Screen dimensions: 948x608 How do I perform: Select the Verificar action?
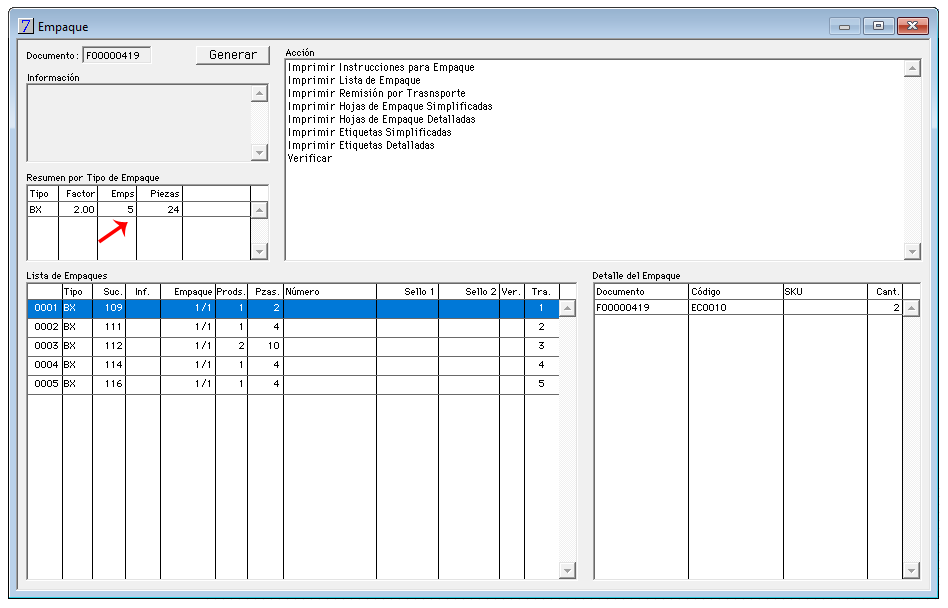point(310,158)
